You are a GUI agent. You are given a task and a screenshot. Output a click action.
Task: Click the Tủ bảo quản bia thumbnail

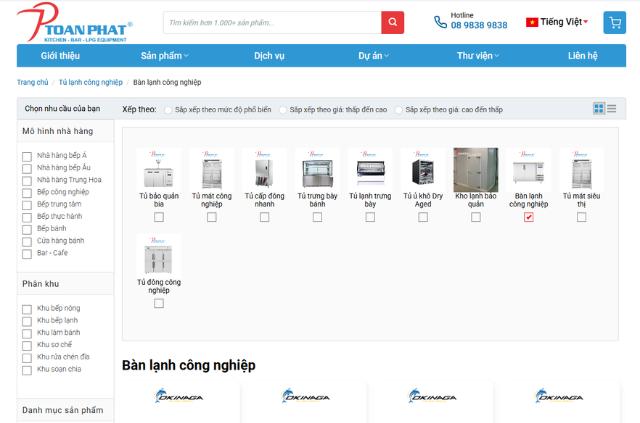(159, 170)
